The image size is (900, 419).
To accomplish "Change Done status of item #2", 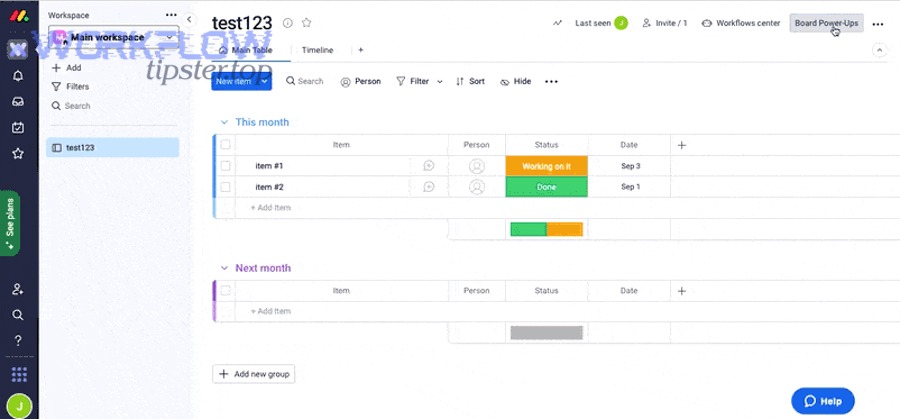I will point(546,187).
